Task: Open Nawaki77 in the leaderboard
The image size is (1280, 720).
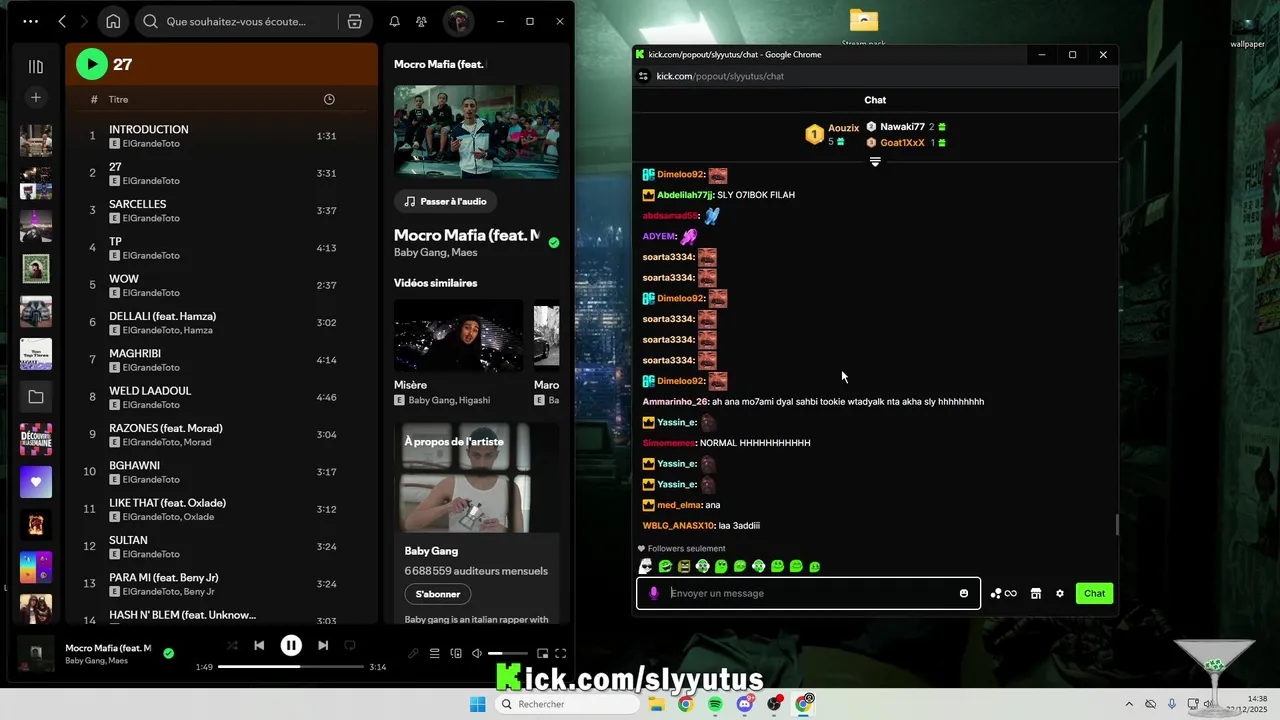Action: pyautogui.click(x=902, y=127)
